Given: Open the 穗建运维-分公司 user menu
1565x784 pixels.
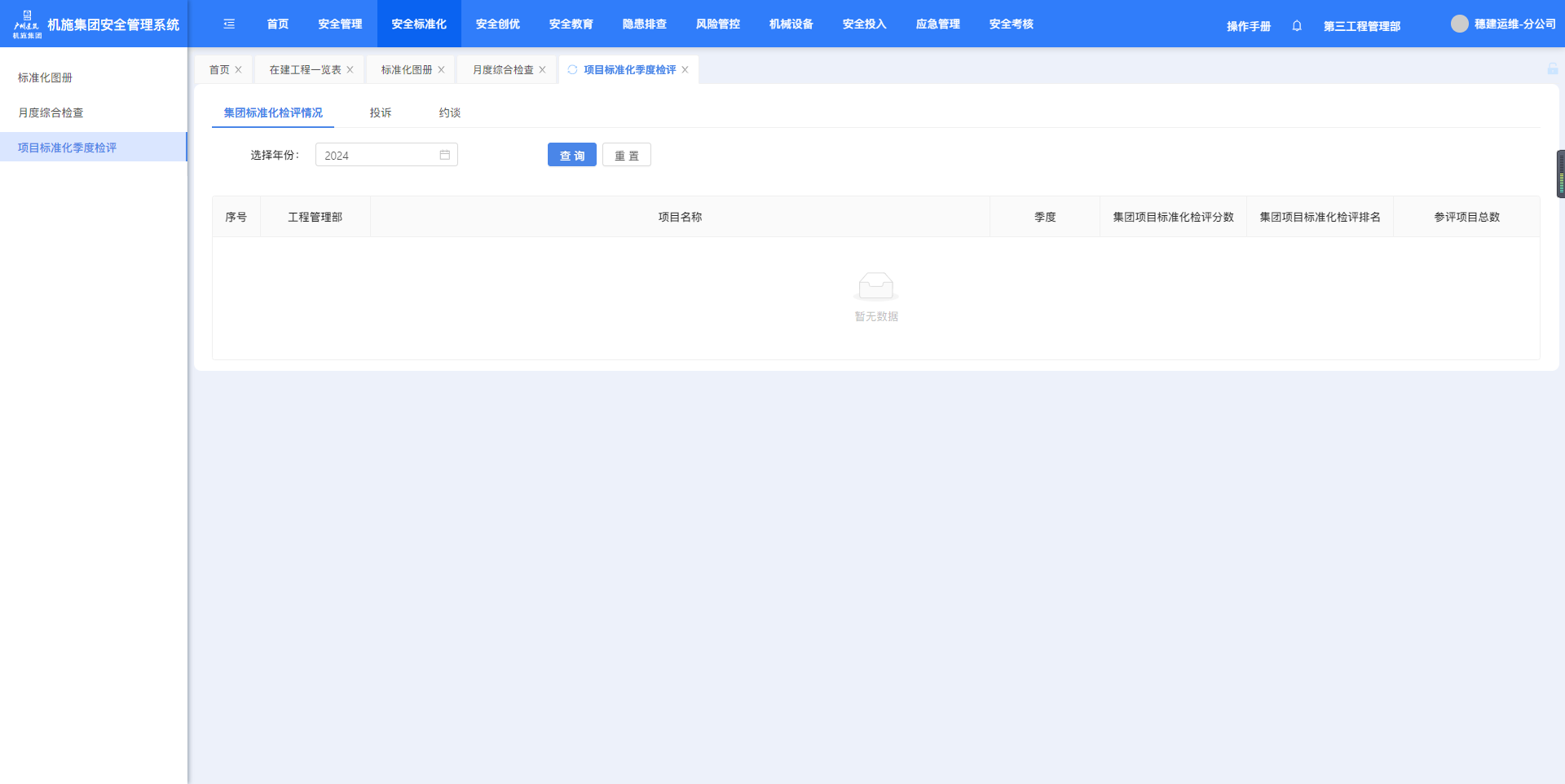Looking at the screenshot, I should click(1514, 24).
